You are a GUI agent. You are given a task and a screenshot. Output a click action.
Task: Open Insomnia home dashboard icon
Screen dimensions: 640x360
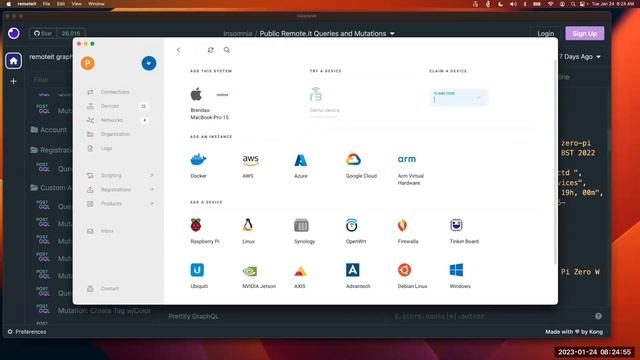click(x=13, y=61)
